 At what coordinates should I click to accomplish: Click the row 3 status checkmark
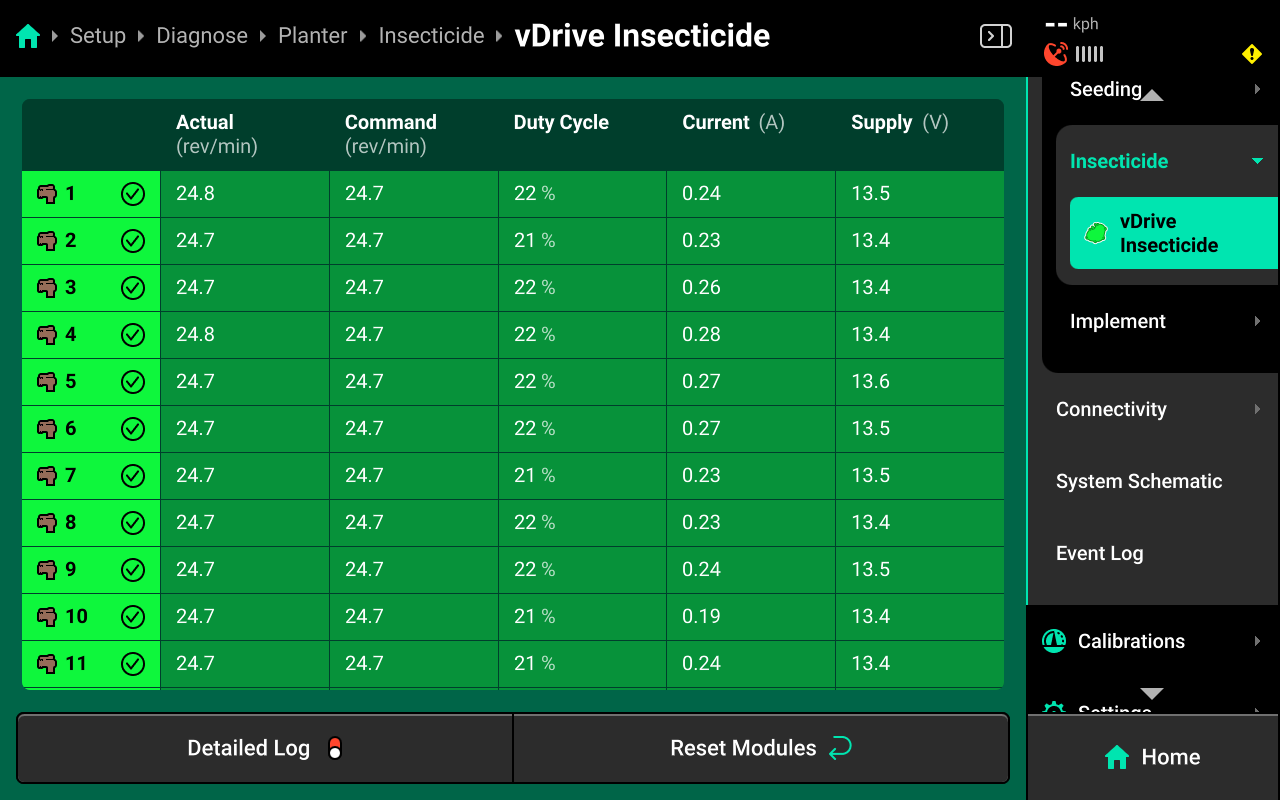[133, 288]
